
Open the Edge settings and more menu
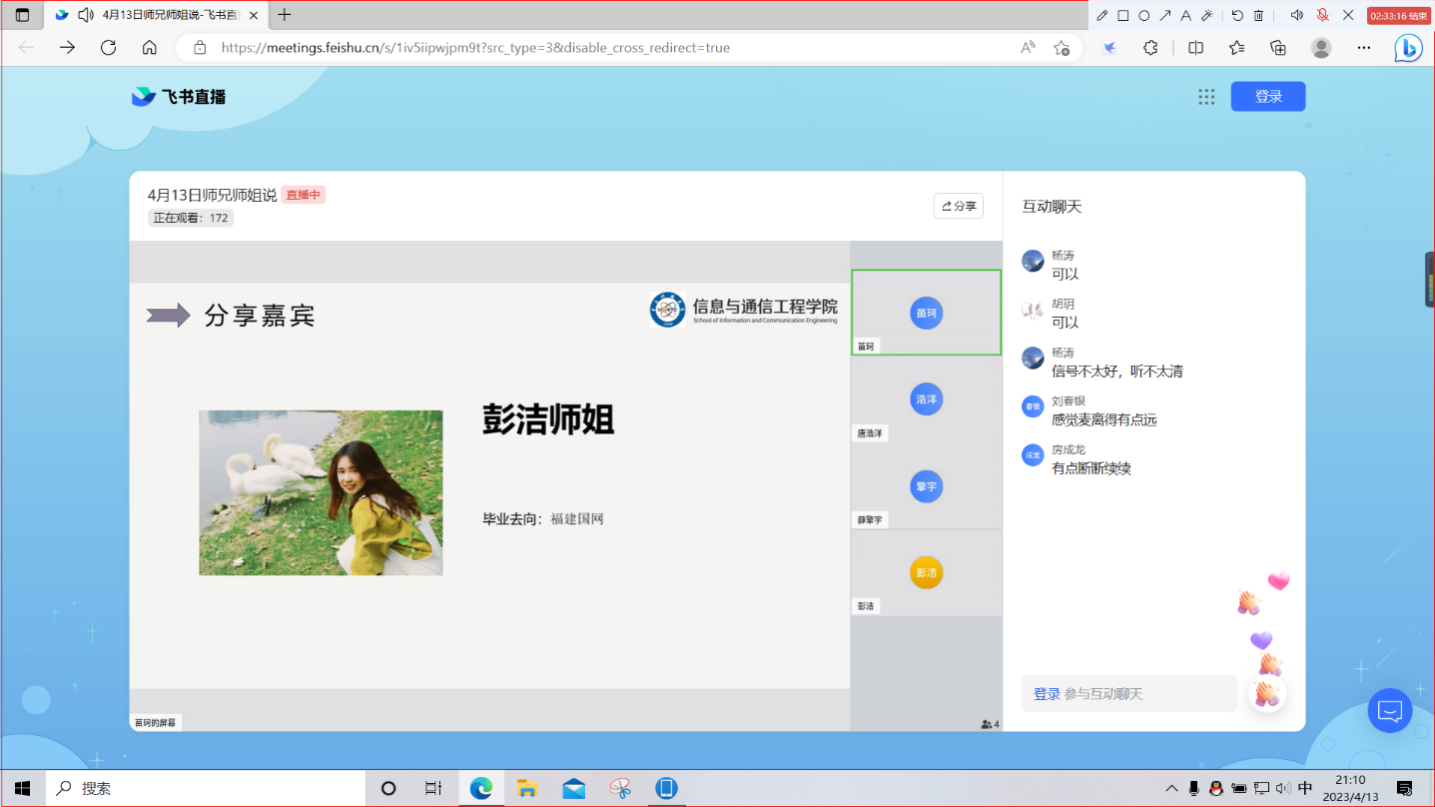tap(1364, 48)
